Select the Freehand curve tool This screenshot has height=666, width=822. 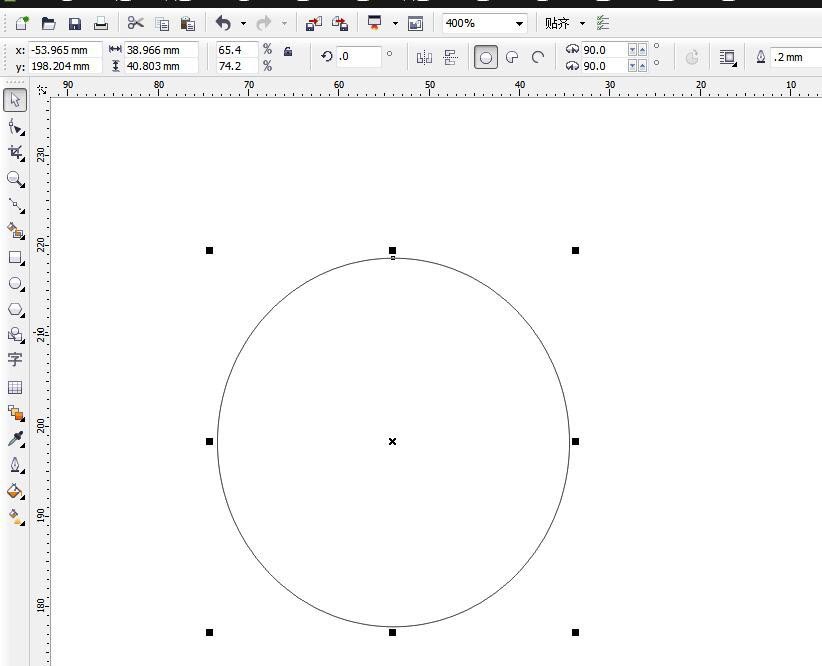16,205
